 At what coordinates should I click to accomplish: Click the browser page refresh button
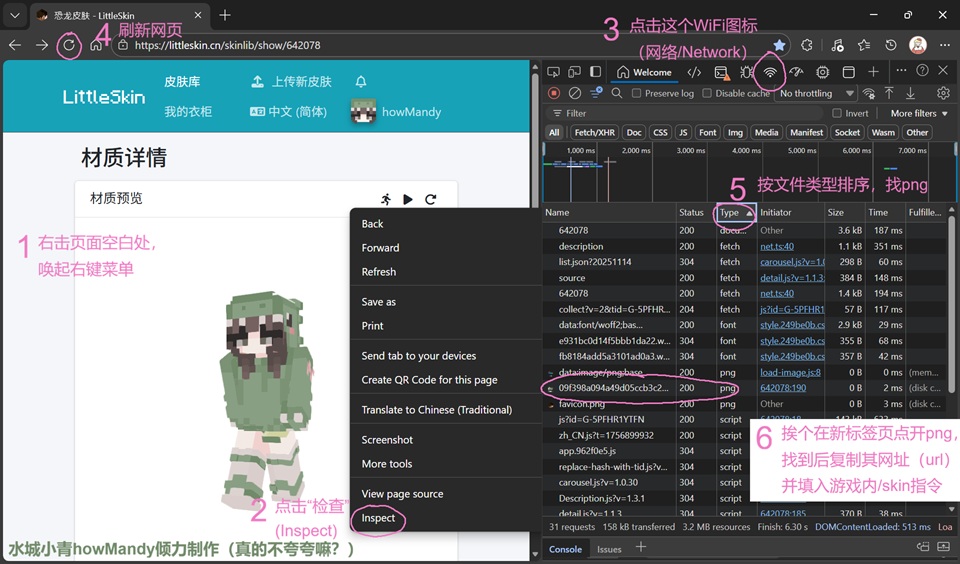(x=69, y=45)
